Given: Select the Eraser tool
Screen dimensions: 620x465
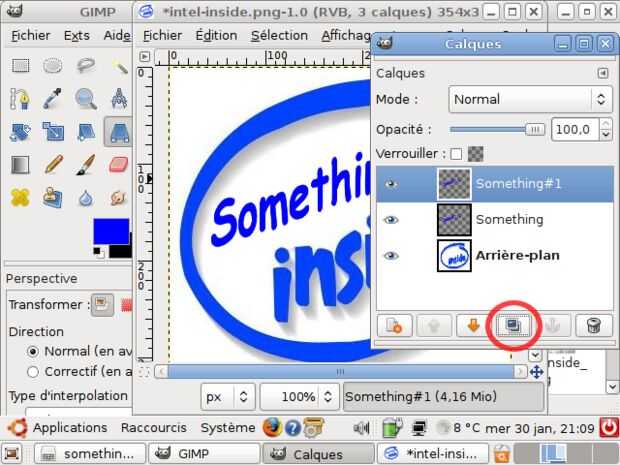Looking at the screenshot, I should pos(118,164).
